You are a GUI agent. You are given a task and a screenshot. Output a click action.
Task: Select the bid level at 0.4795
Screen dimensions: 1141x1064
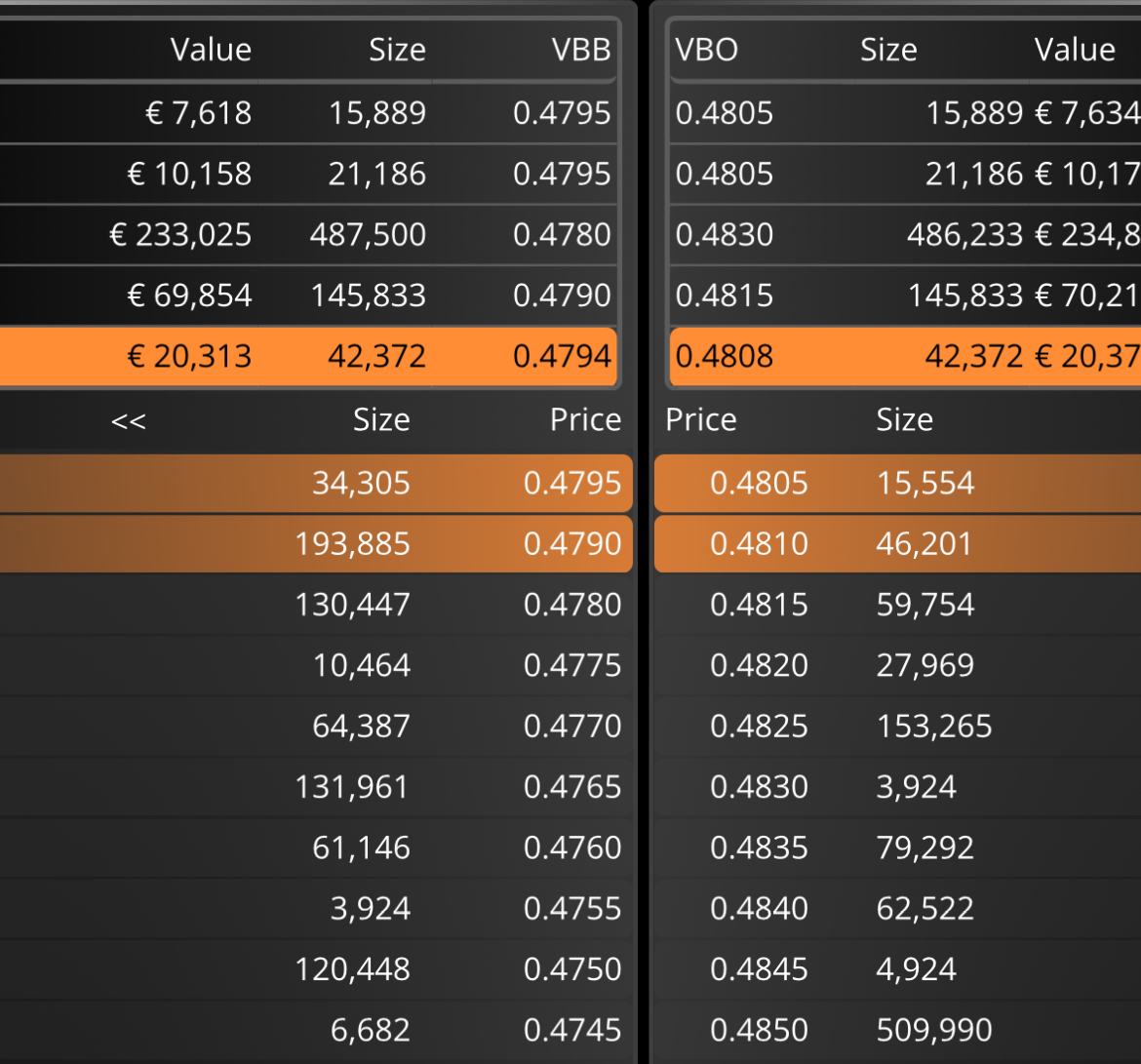[316, 484]
